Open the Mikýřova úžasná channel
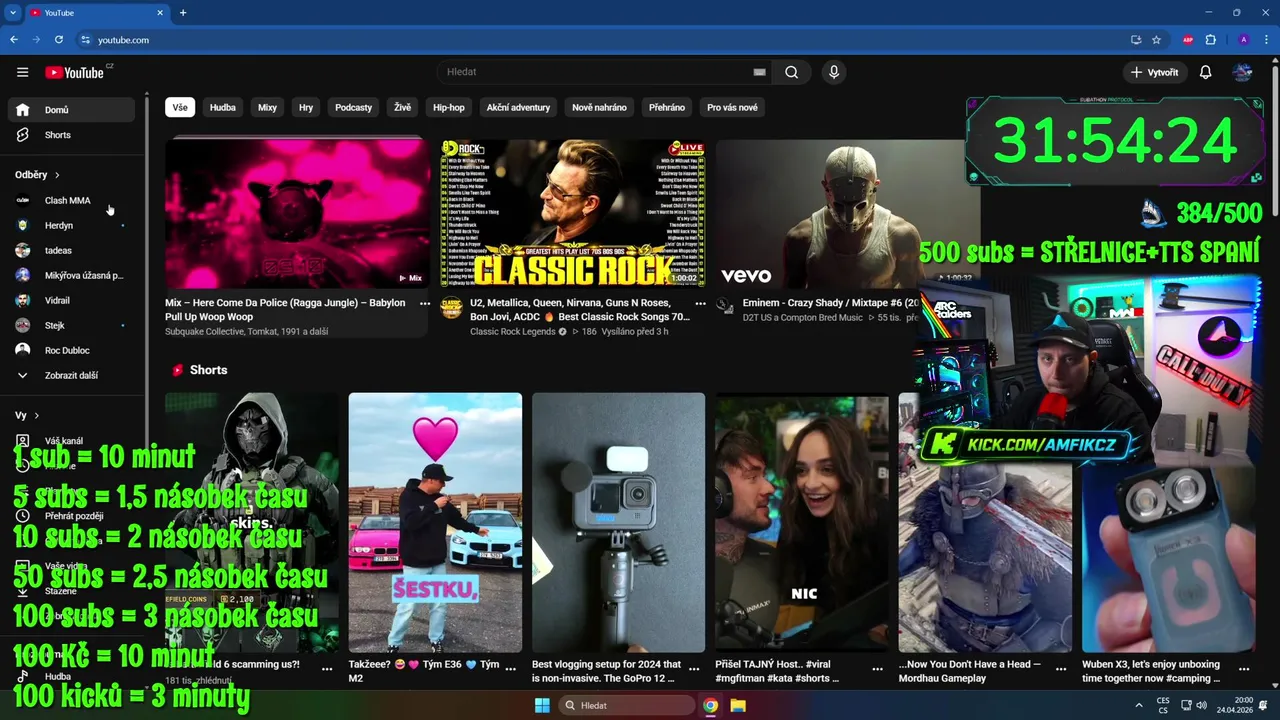The height and width of the screenshot is (720, 1280). (x=71, y=275)
